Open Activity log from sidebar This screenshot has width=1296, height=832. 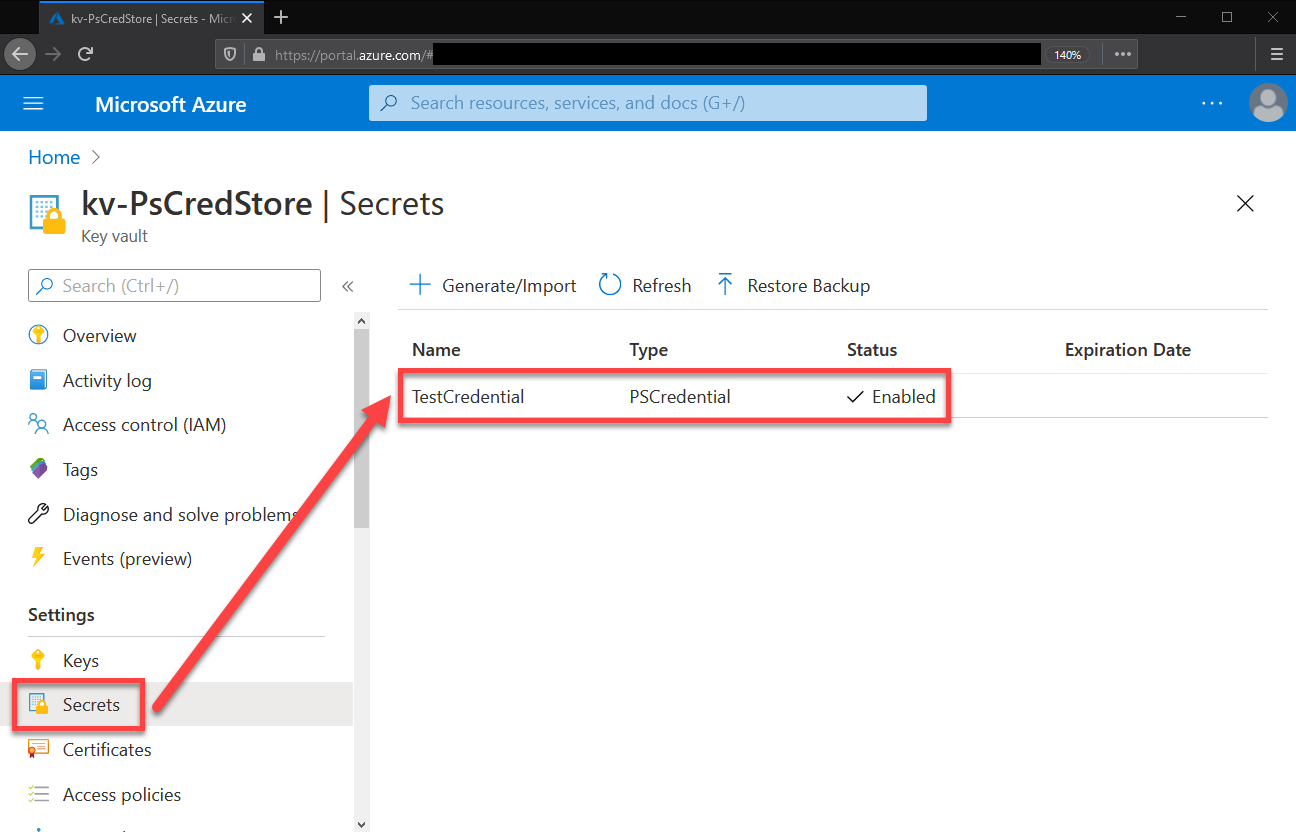pyautogui.click(x=107, y=380)
